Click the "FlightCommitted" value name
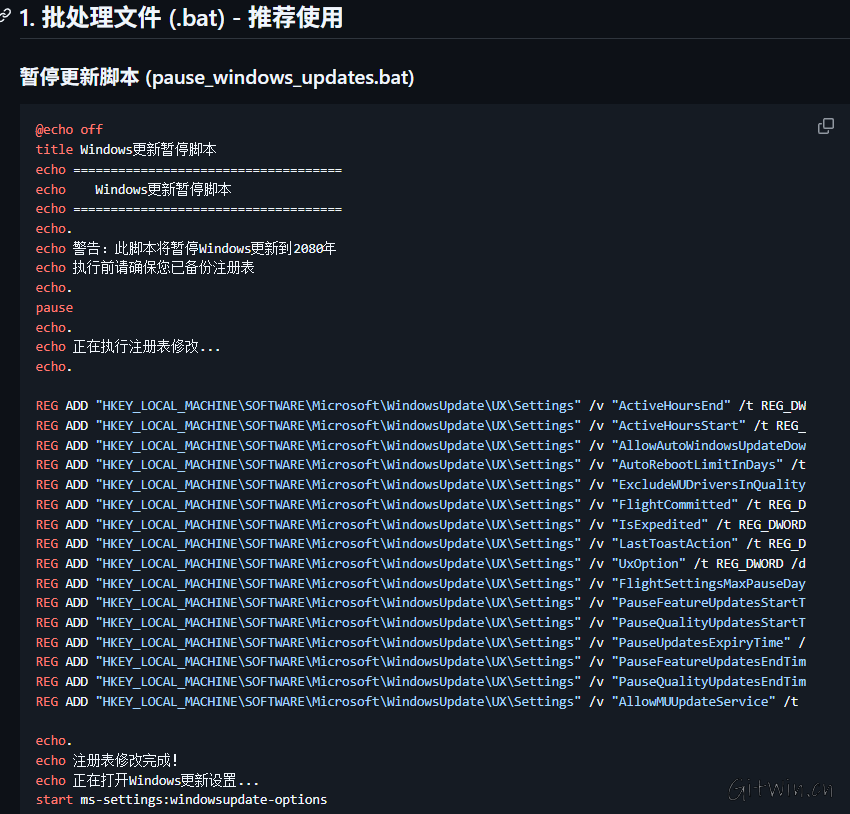This screenshot has width=850, height=814. (675, 504)
